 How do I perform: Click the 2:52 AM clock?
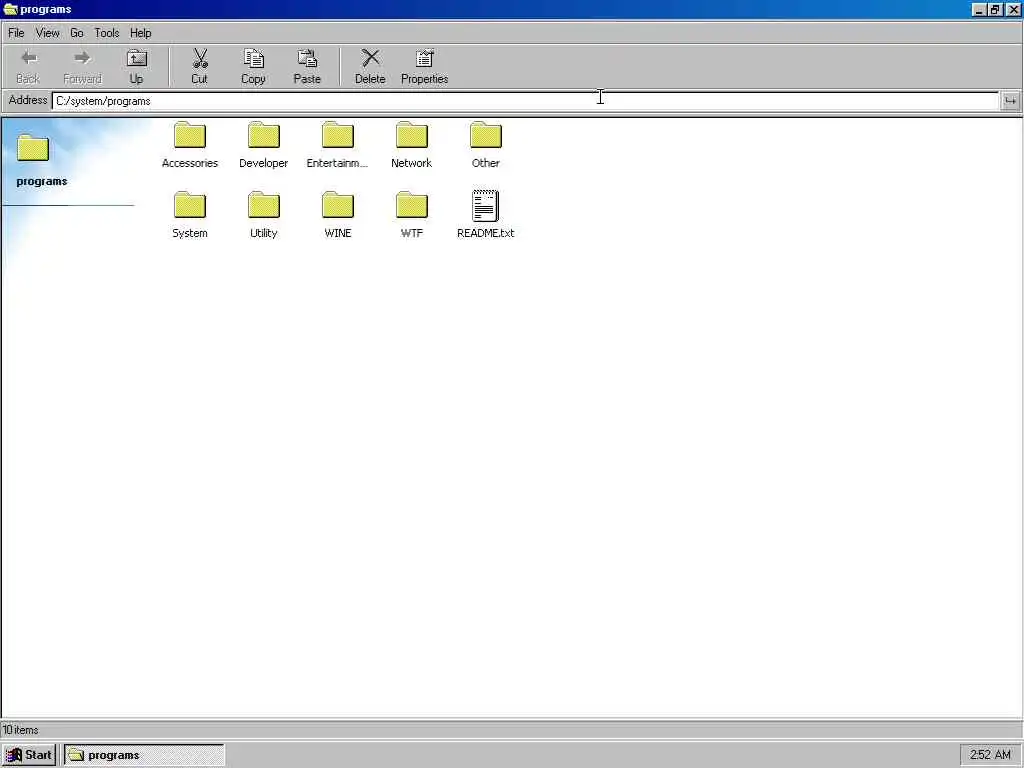pos(990,755)
